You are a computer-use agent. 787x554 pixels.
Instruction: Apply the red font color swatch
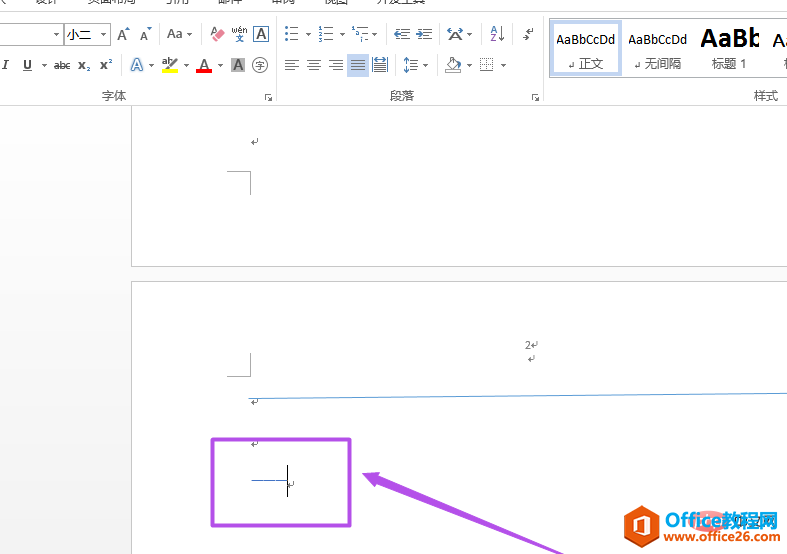tap(204, 65)
